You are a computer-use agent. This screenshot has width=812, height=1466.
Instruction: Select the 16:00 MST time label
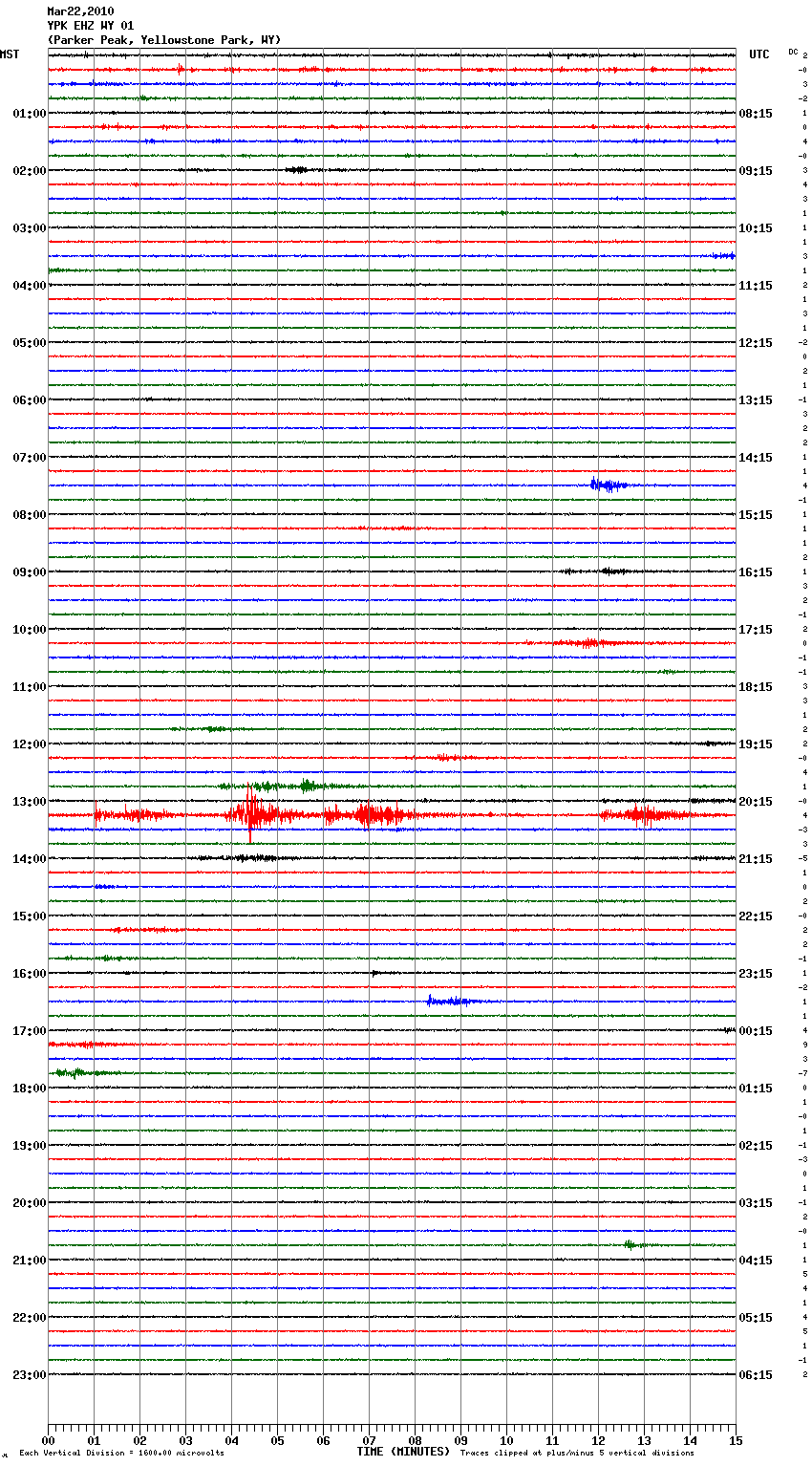(x=30, y=974)
